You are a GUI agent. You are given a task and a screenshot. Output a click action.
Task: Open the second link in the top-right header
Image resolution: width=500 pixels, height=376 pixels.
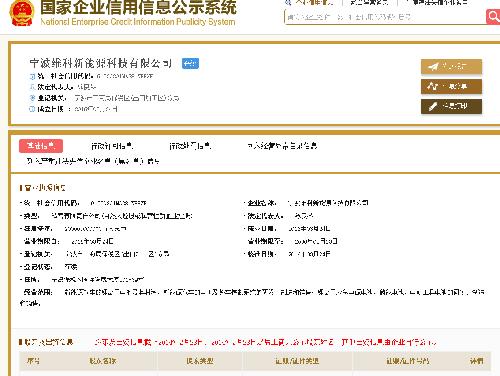tap(369, 2)
